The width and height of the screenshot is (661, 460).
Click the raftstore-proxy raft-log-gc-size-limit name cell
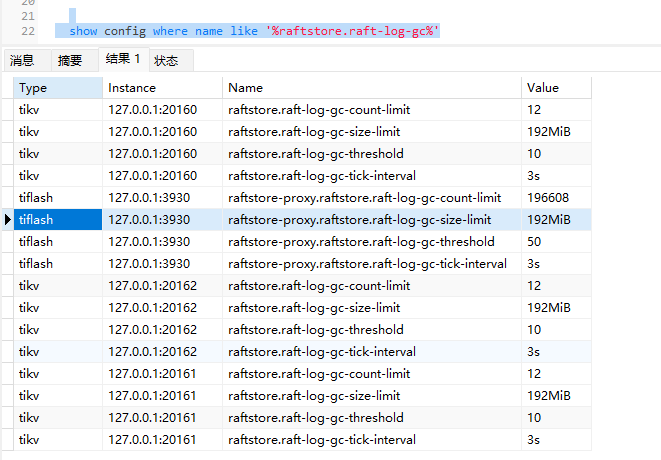(x=359, y=220)
